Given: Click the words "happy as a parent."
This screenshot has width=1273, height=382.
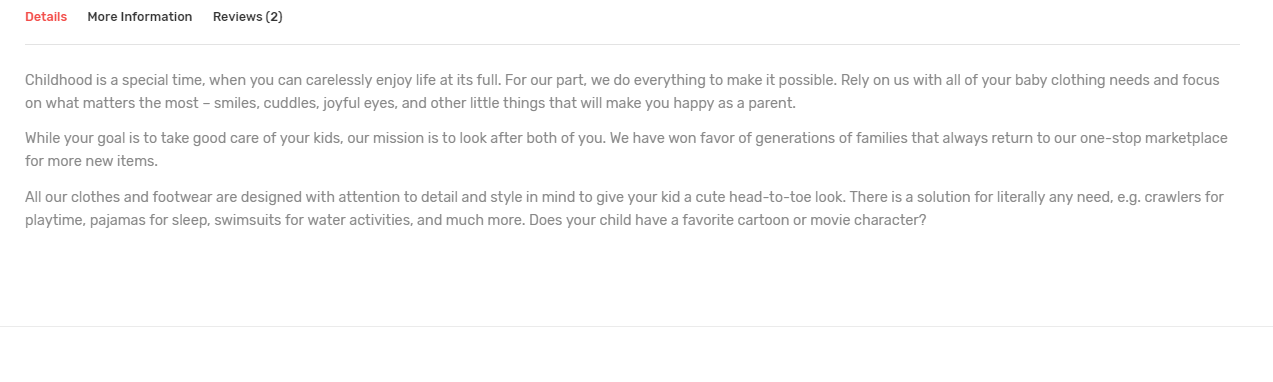Looking at the screenshot, I should [736, 103].
